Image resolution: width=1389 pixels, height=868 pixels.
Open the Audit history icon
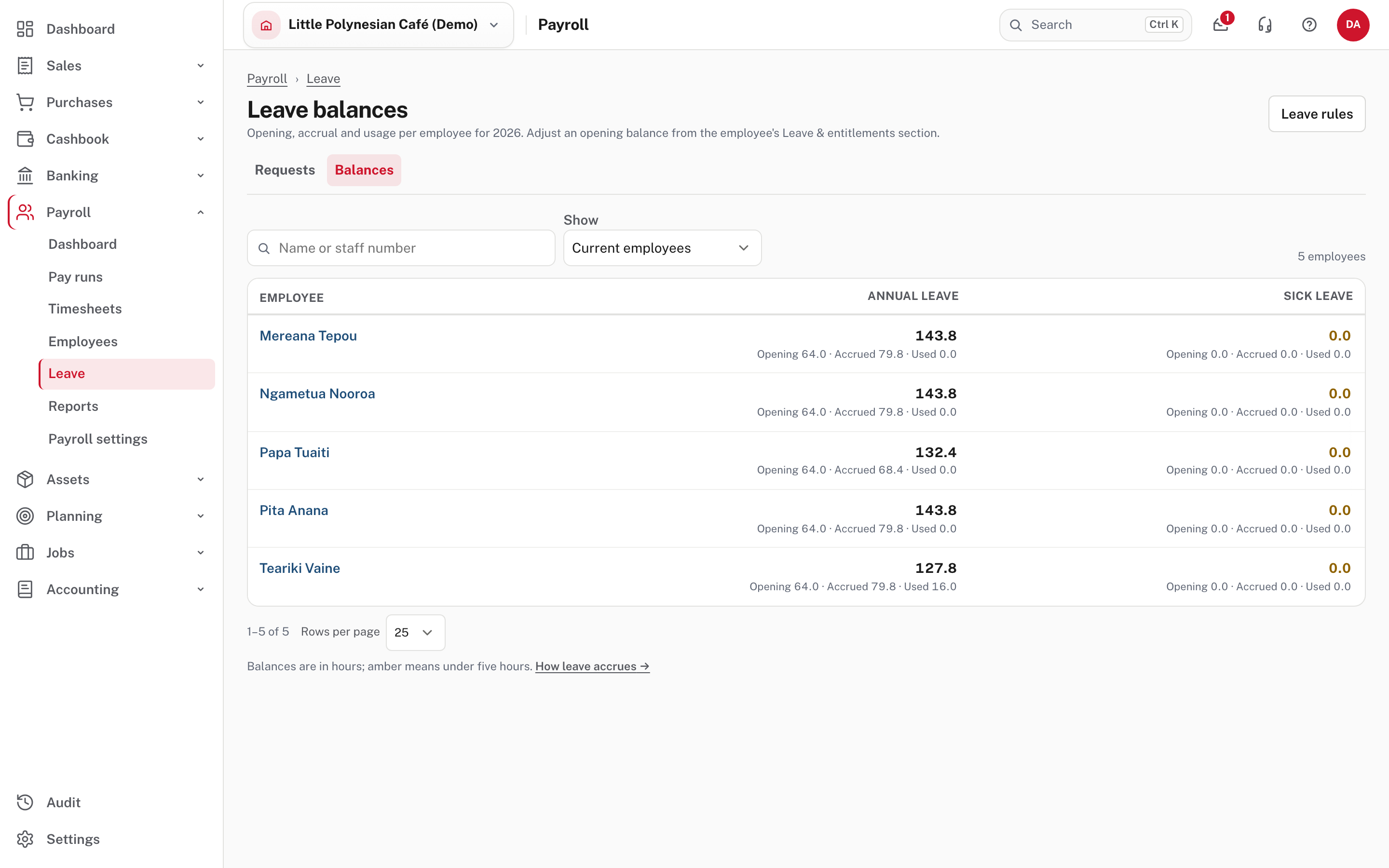[25, 802]
